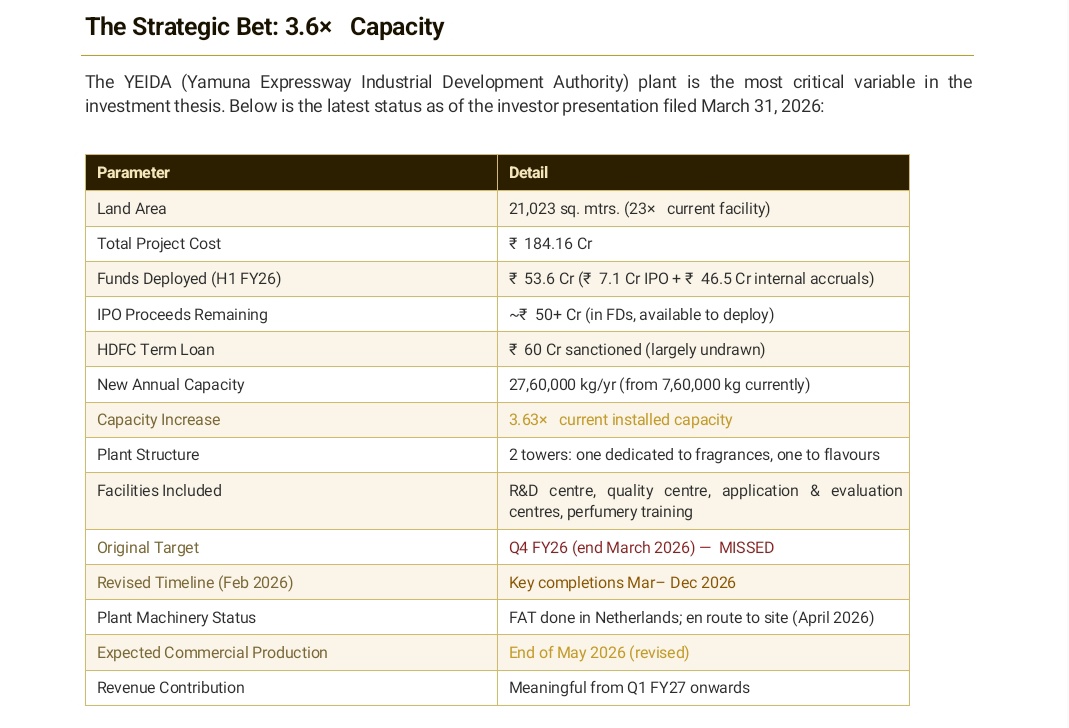The image size is (1069, 728).
Task: Click the 'Detail' column header
Action: [703, 172]
